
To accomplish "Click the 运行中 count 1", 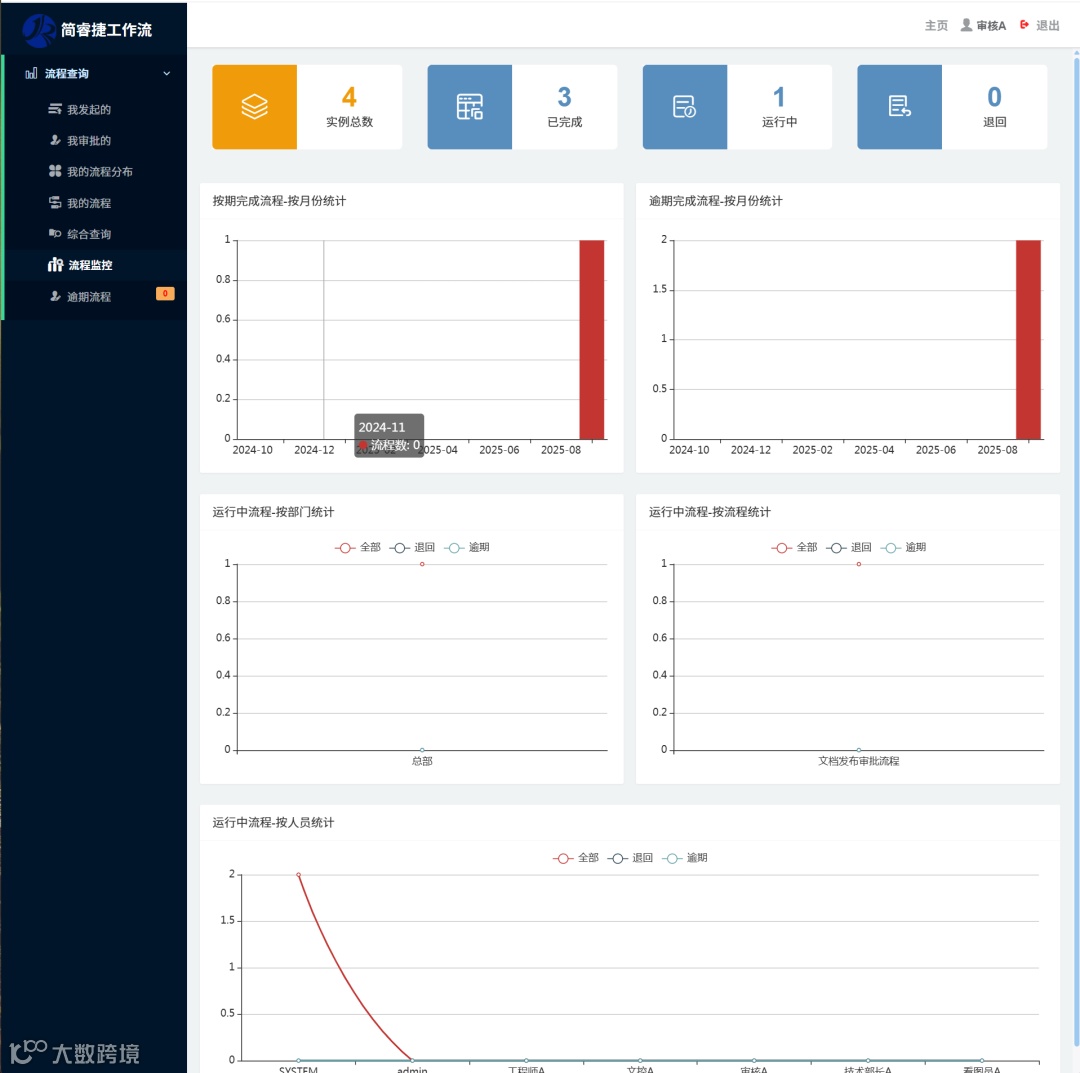I will coord(779,97).
